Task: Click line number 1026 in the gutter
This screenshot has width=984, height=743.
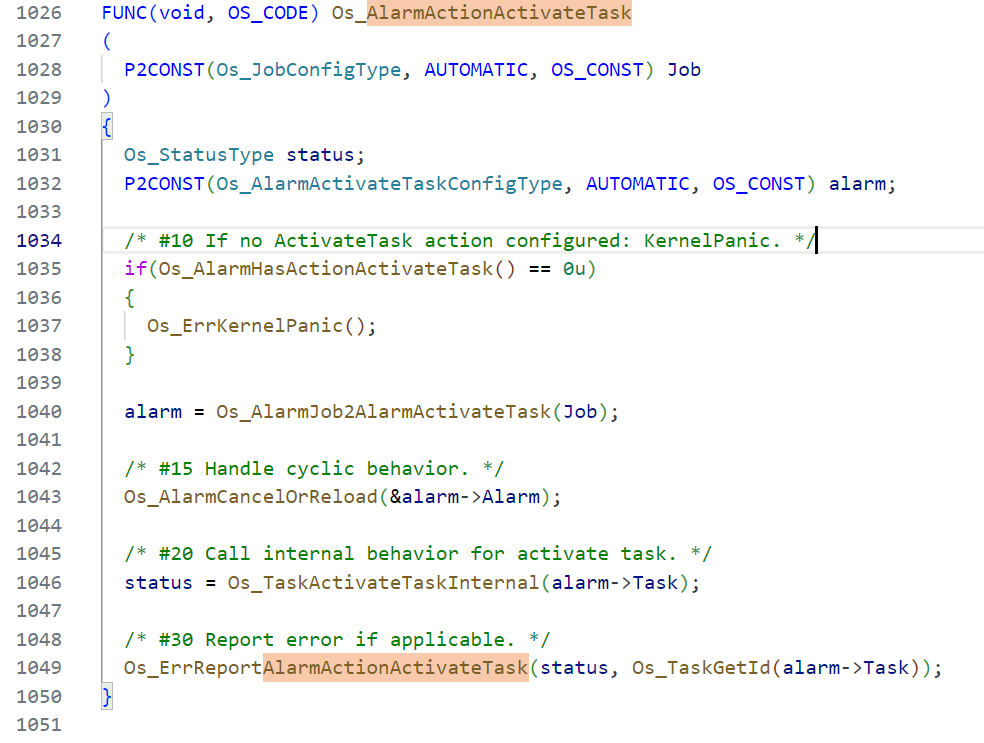Action: 39,13
